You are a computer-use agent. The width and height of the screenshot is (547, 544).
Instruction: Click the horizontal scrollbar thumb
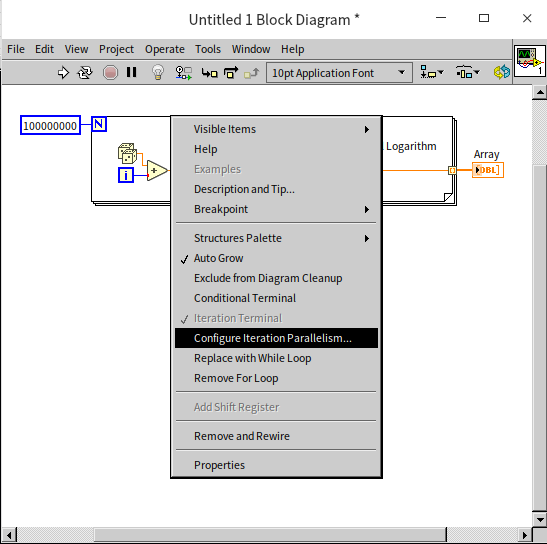(270, 535)
